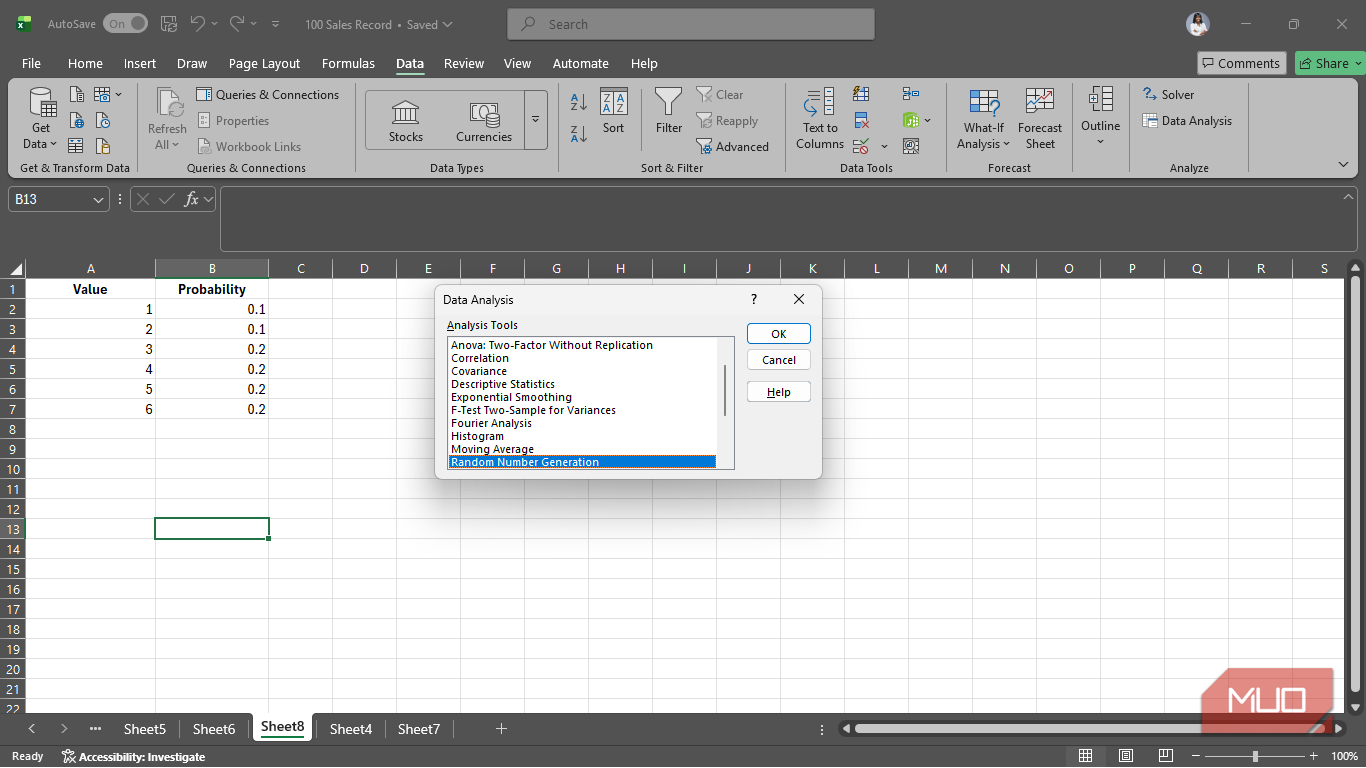Adjust the zoom slider in status bar
1366x768 pixels.
pos(1255,756)
